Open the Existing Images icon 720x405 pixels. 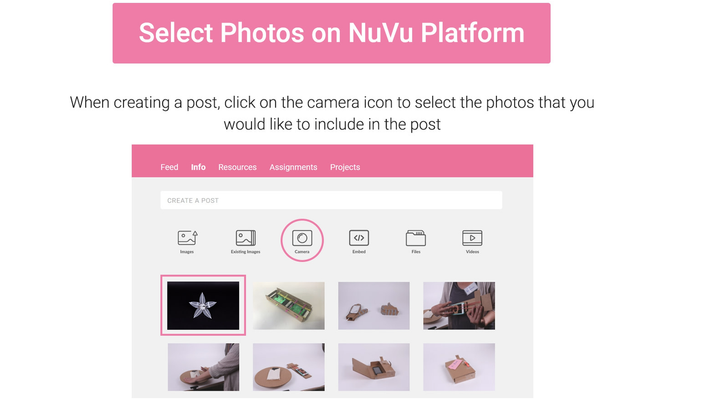point(246,238)
